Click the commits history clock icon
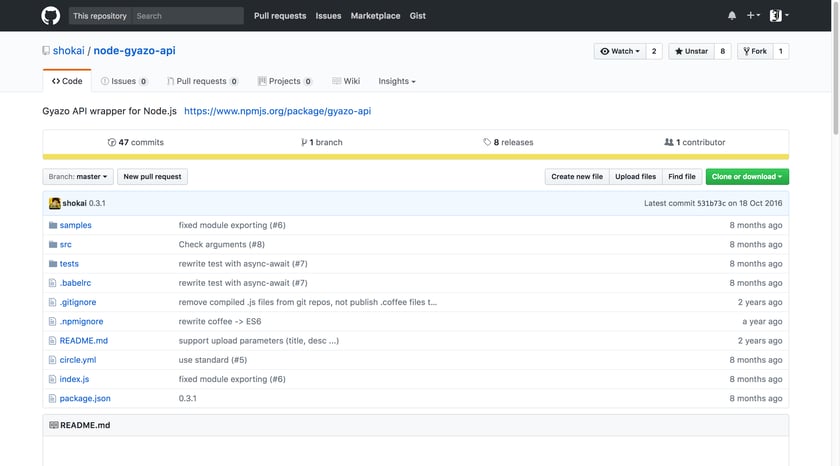The image size is (840, 466). point(111,142)
